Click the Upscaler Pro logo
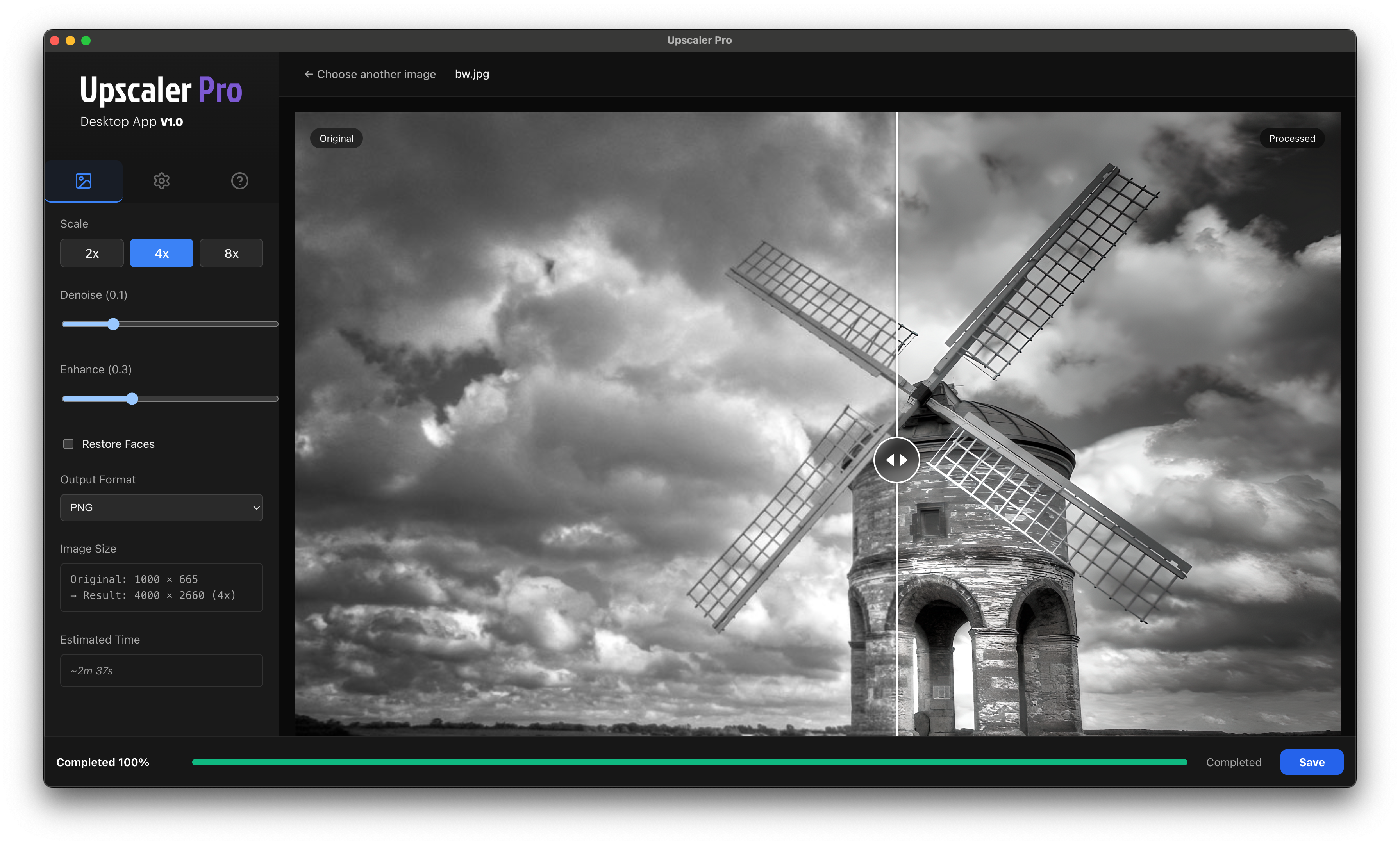This screenshot has height=845, width=1400. click(161, 90)
